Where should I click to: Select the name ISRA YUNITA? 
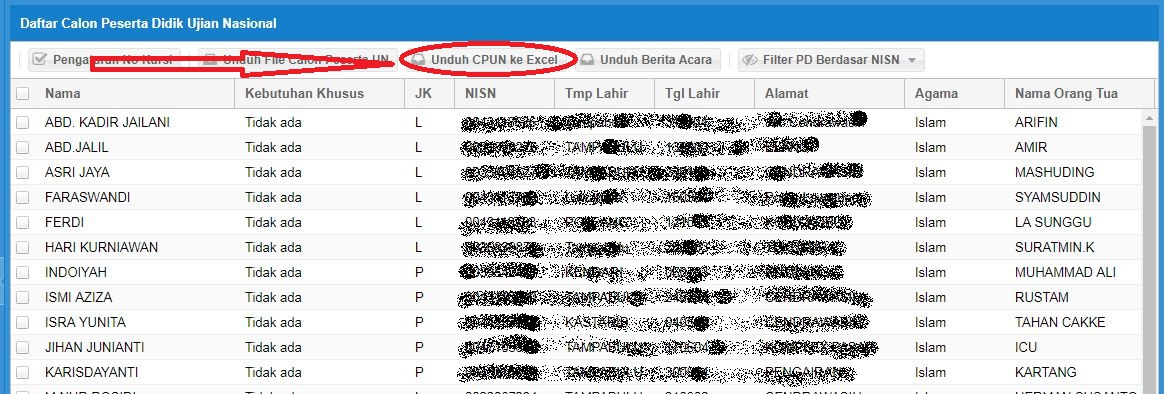point(85,323)
